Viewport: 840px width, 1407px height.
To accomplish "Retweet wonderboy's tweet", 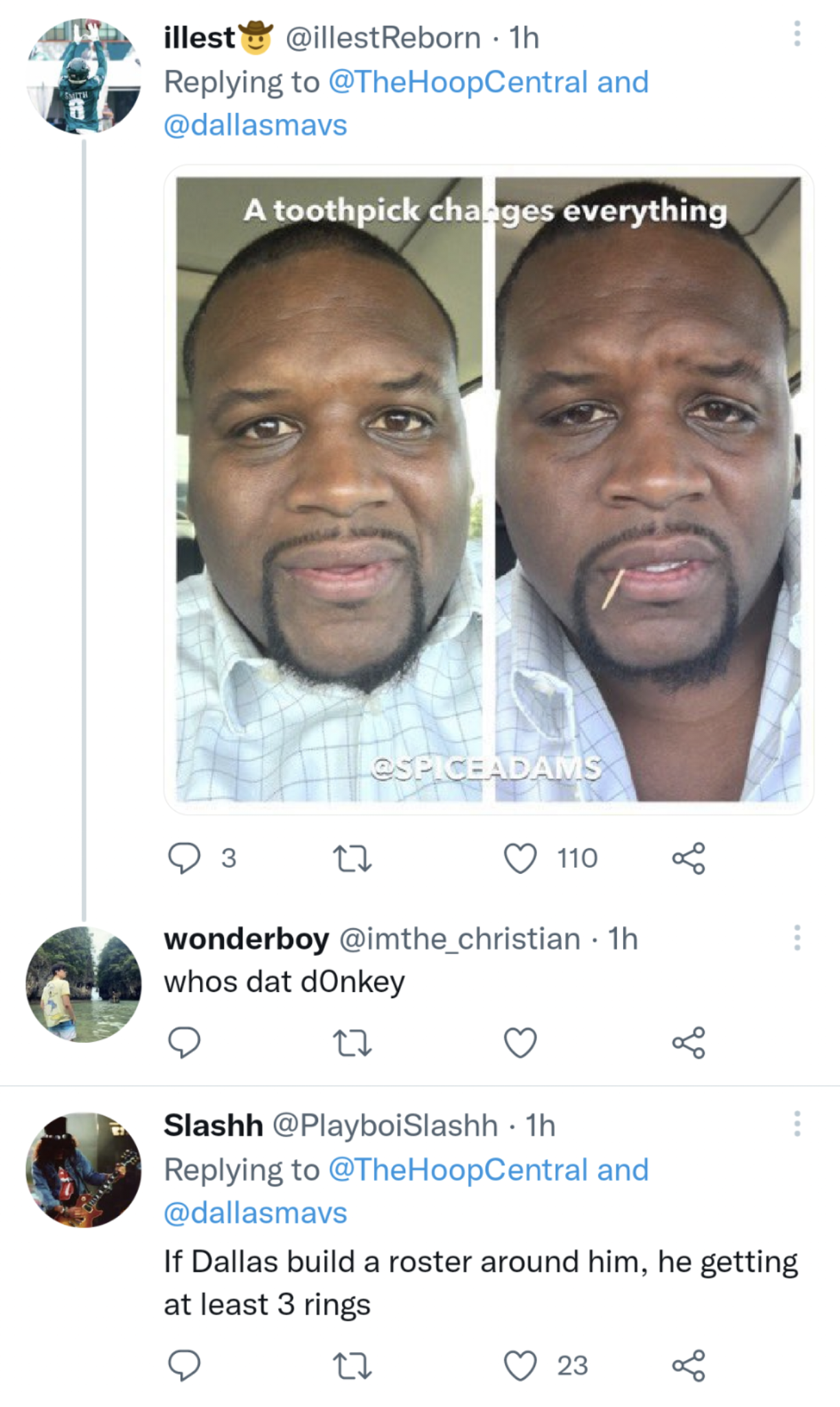I will point(352,1042).
